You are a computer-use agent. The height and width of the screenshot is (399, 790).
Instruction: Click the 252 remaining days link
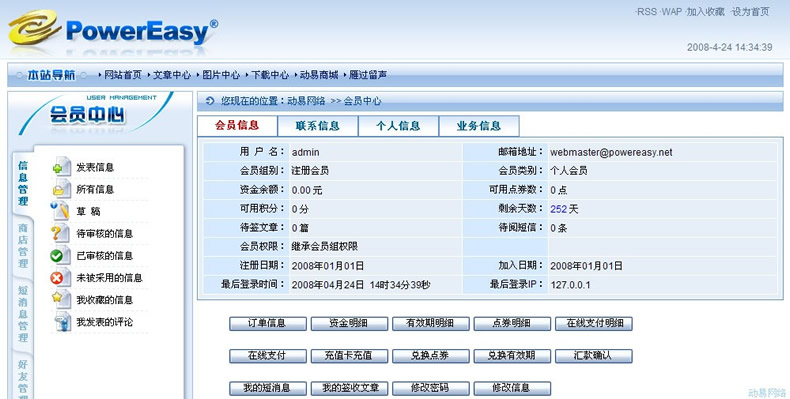point(558,209)
